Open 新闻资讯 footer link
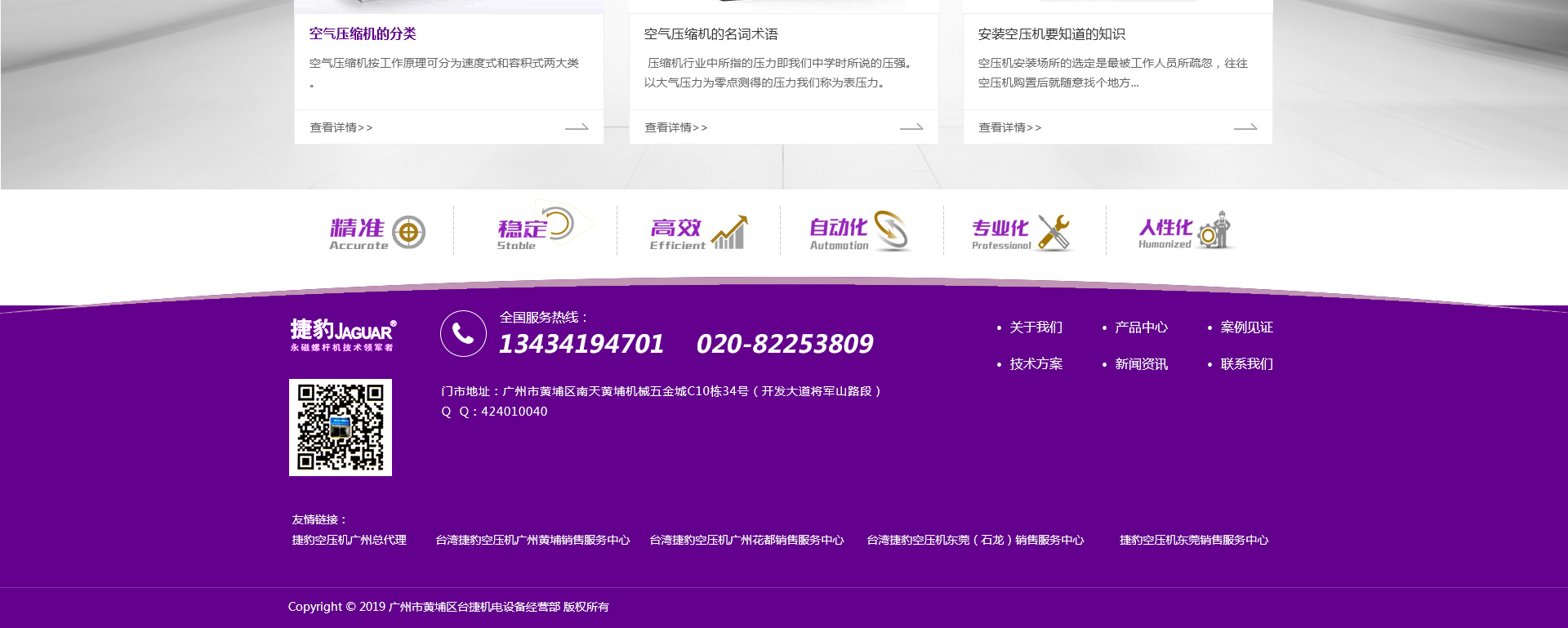This screenshot has height=628, width=1568. coord(1141,364)
